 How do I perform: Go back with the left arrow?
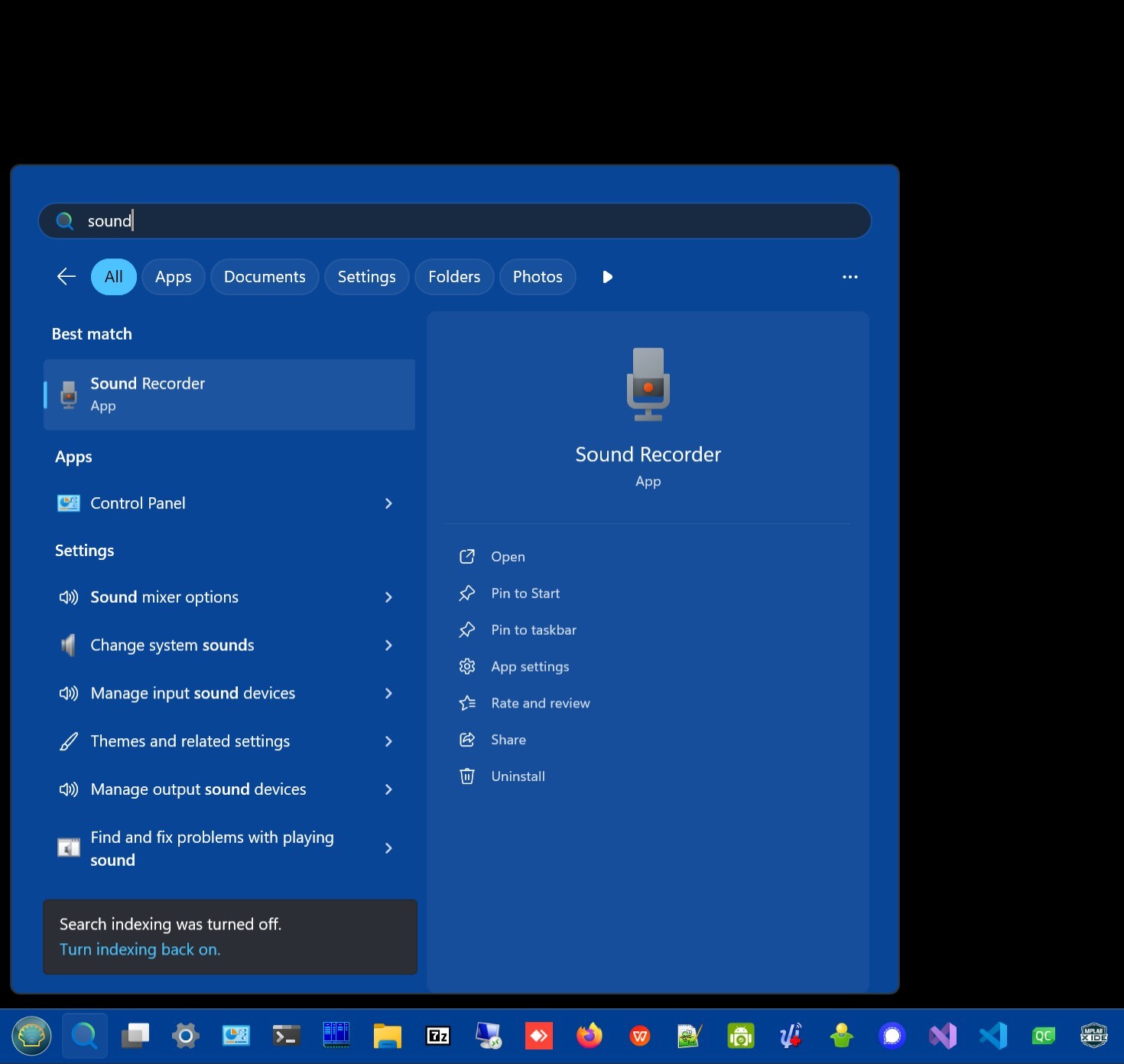click(x=67, y=277)
